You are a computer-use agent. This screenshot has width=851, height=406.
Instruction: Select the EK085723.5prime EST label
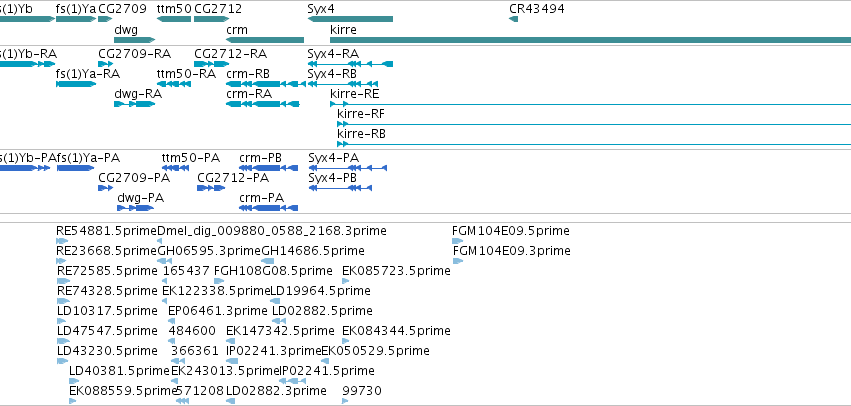coord(396,270)
